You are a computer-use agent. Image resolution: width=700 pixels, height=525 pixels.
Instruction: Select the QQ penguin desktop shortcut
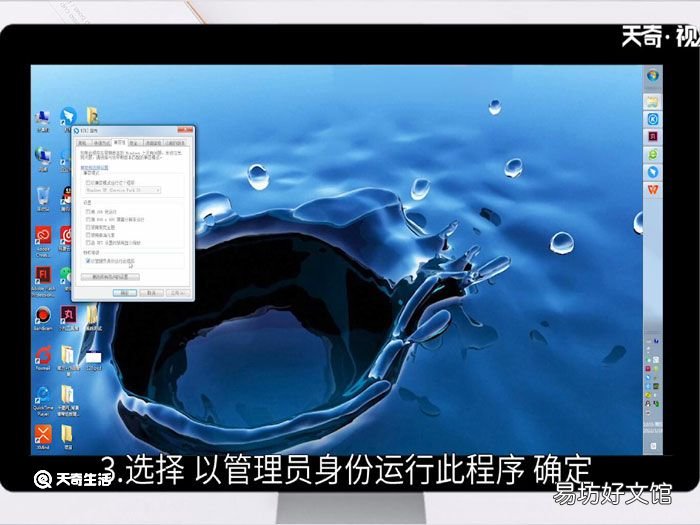tap(66, 199)
